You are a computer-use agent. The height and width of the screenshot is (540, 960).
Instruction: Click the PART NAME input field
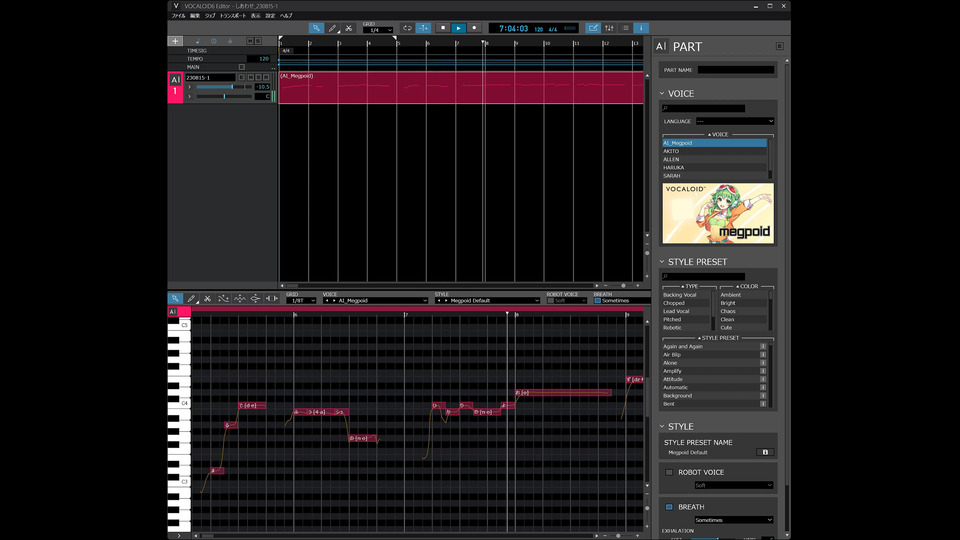tap(735, 70)
